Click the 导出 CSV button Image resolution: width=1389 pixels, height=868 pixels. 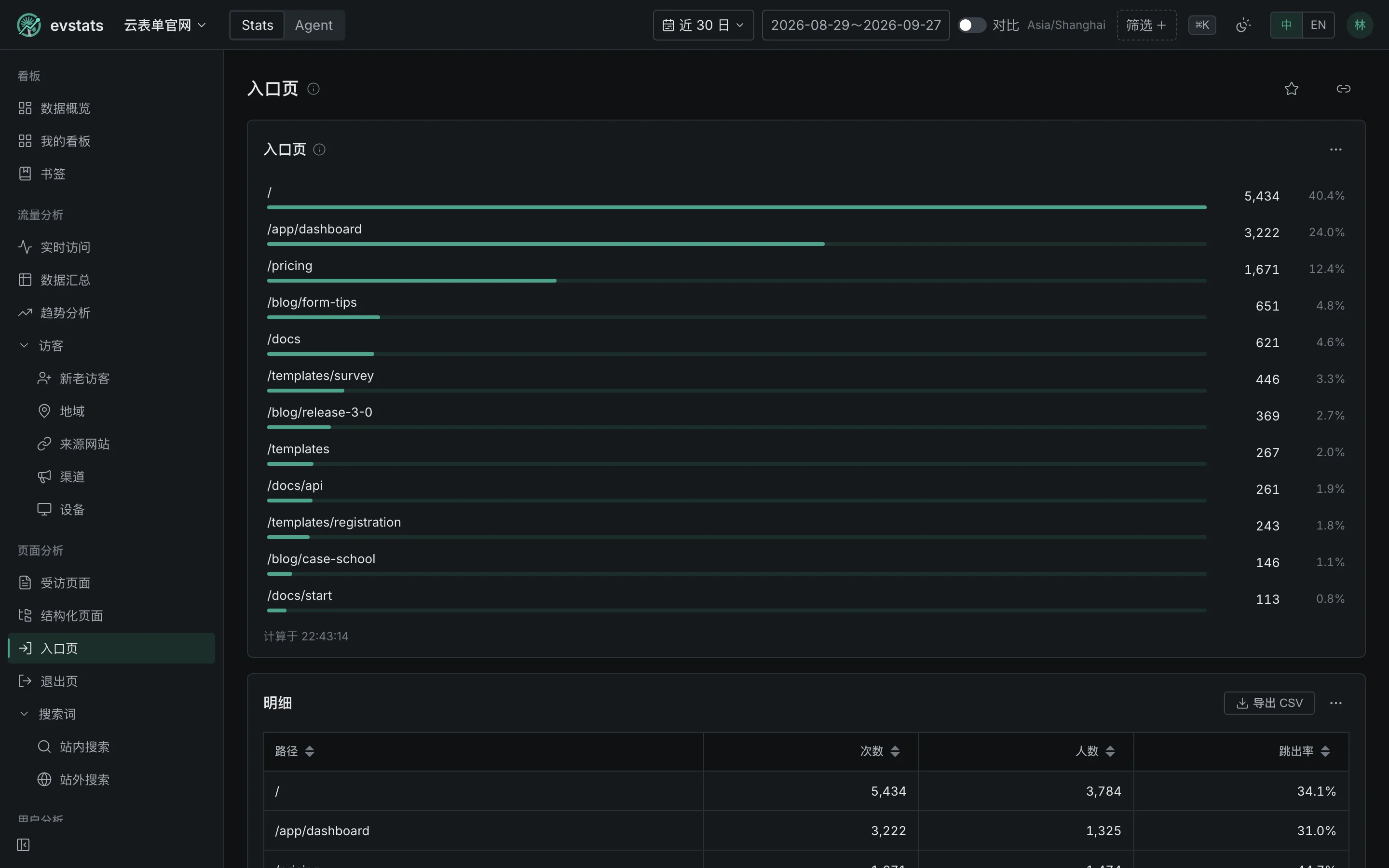click(1269, 703)
